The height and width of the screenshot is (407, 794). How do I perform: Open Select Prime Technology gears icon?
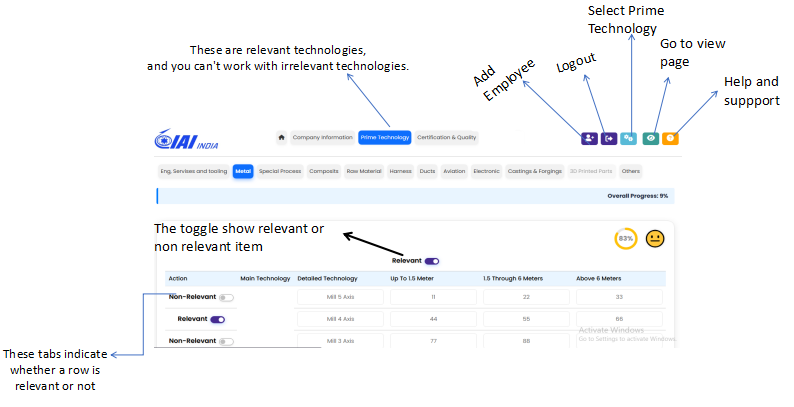coord(628,138)
